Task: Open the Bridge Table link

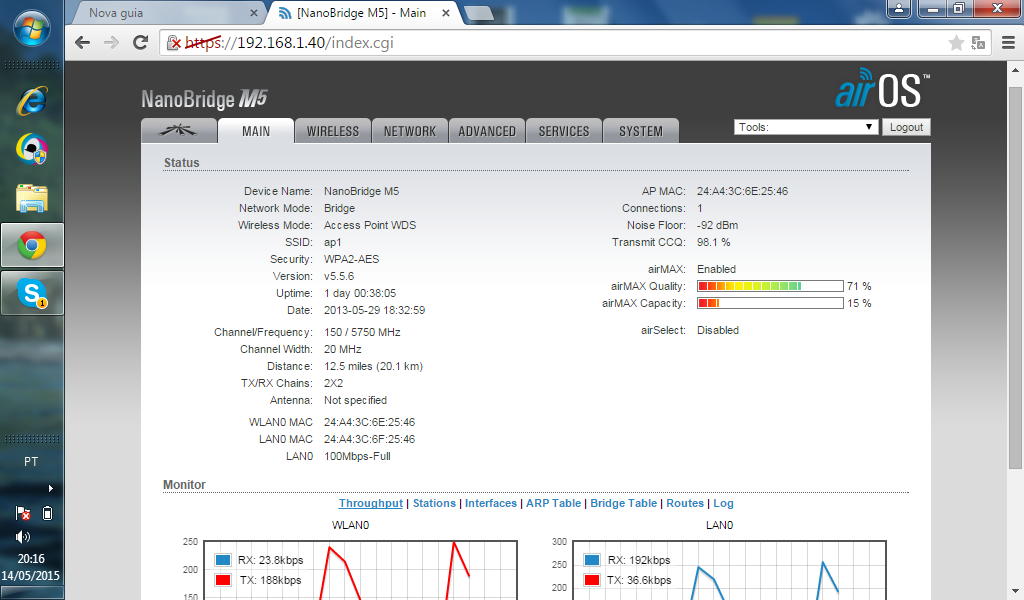Action: tap(624, 503)
